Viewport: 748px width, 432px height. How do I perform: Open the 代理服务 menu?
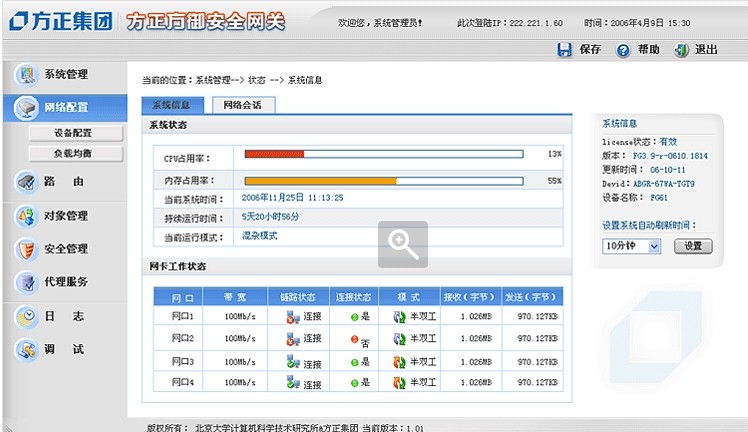[65, 282]
